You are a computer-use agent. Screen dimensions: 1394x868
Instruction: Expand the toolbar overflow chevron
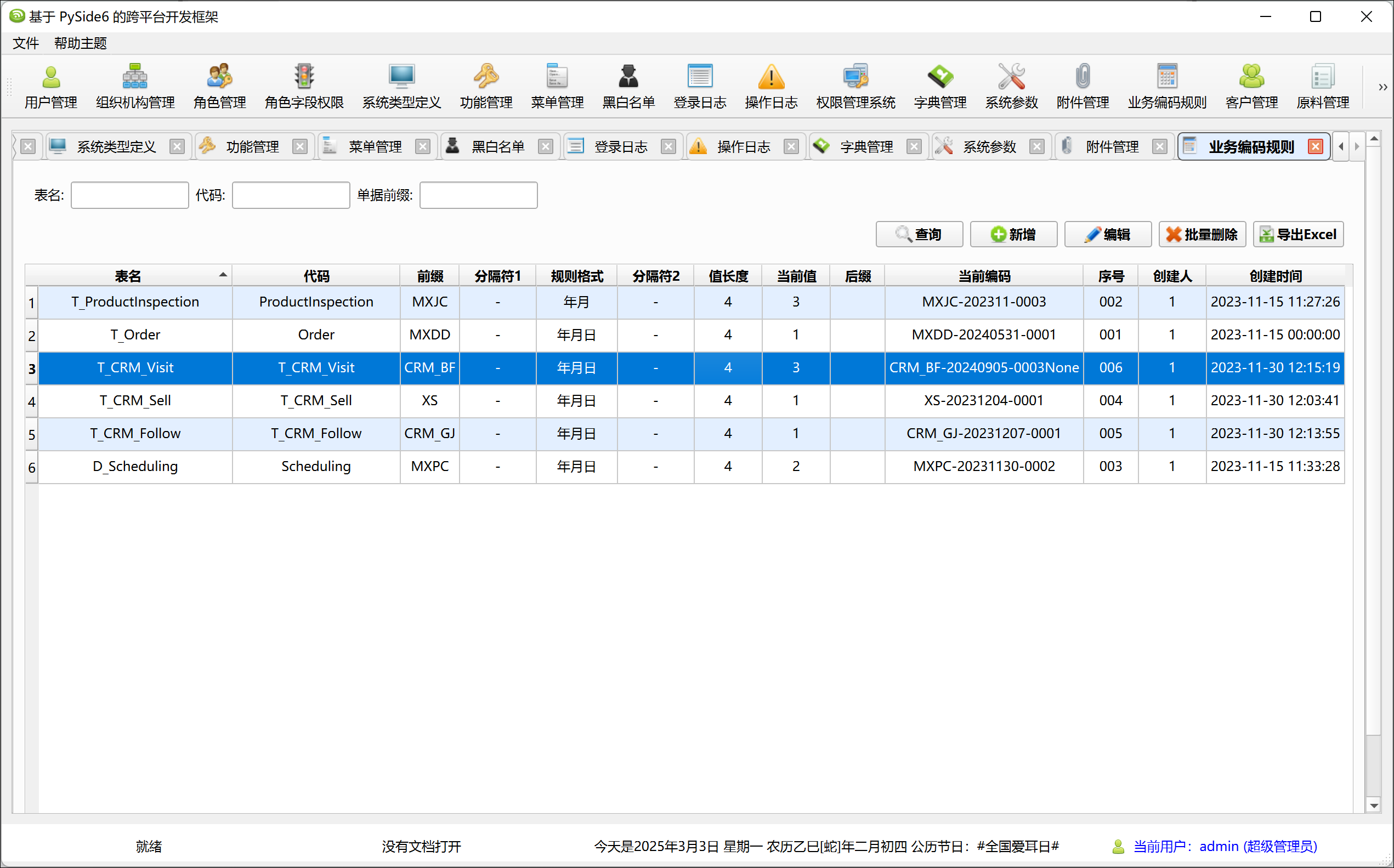(x=1382, y=87)
